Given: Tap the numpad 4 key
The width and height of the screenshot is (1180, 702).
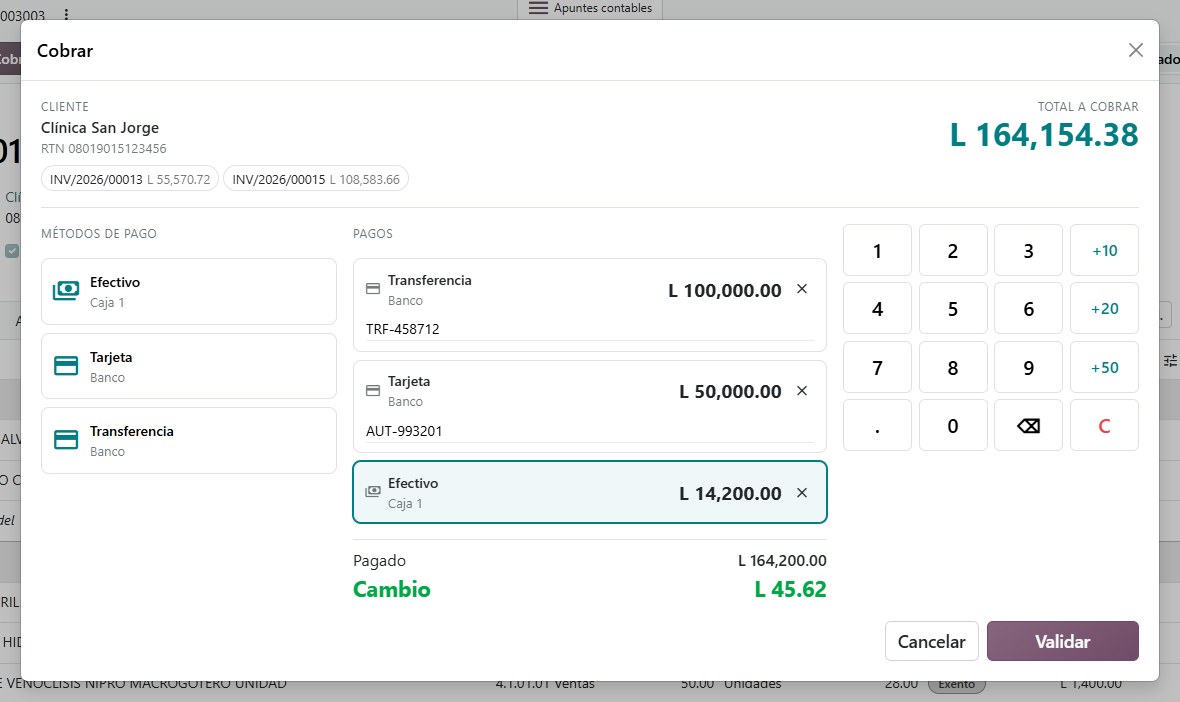Looking at the screenshot, I should pos(877,308).
